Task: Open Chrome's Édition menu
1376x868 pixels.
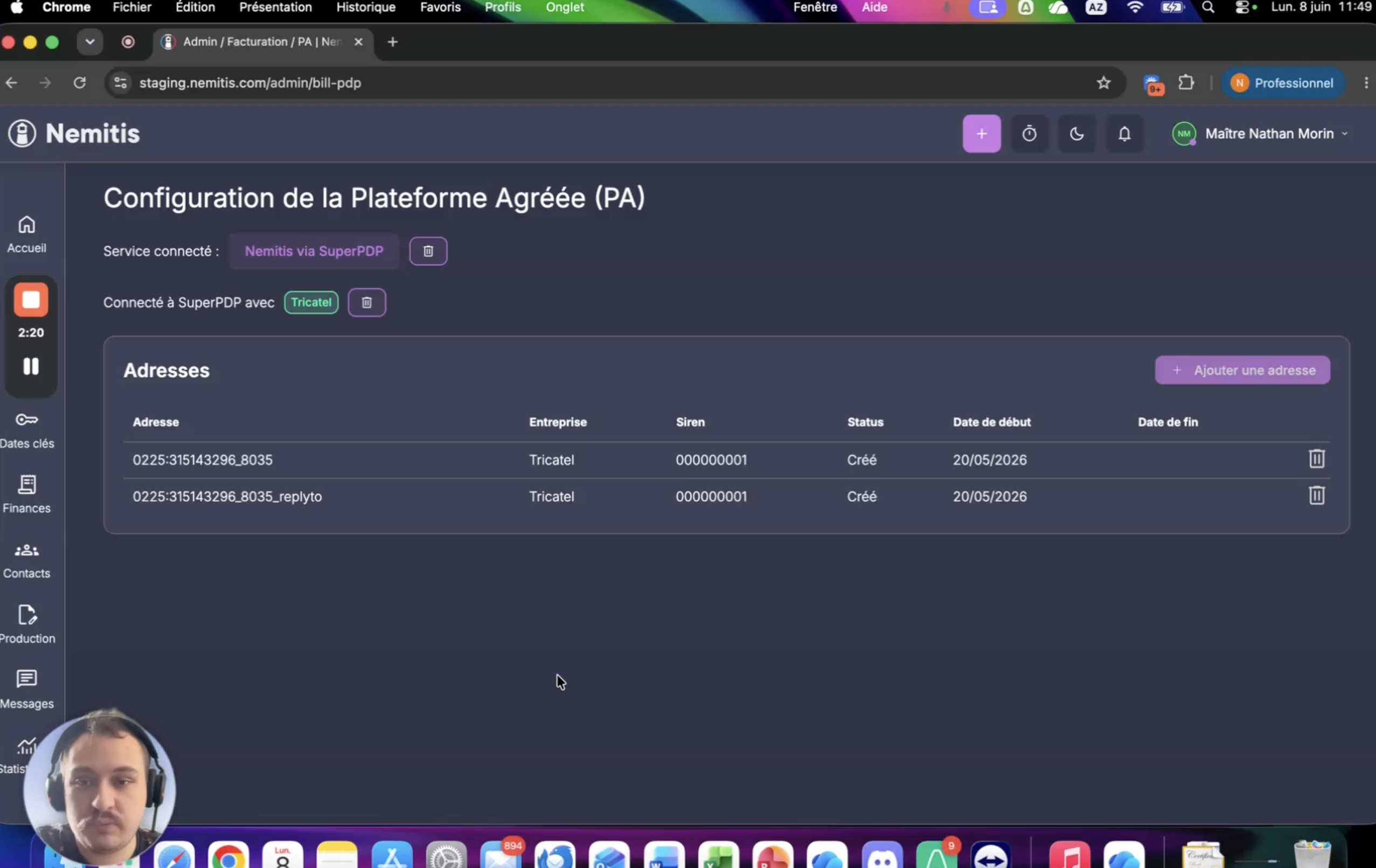Action: 196,8
